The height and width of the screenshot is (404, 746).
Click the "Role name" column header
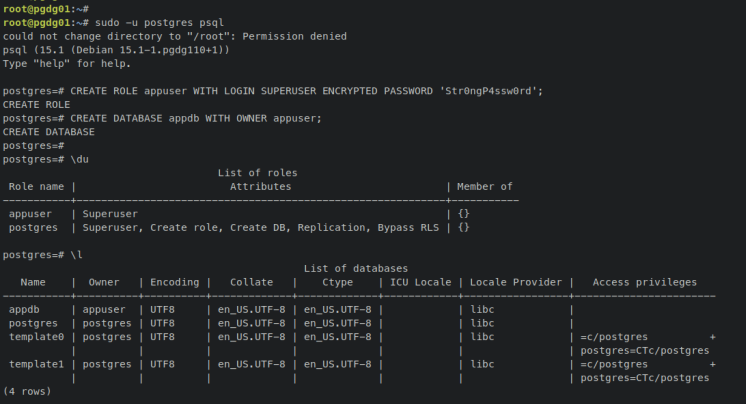tap(36, 186)
